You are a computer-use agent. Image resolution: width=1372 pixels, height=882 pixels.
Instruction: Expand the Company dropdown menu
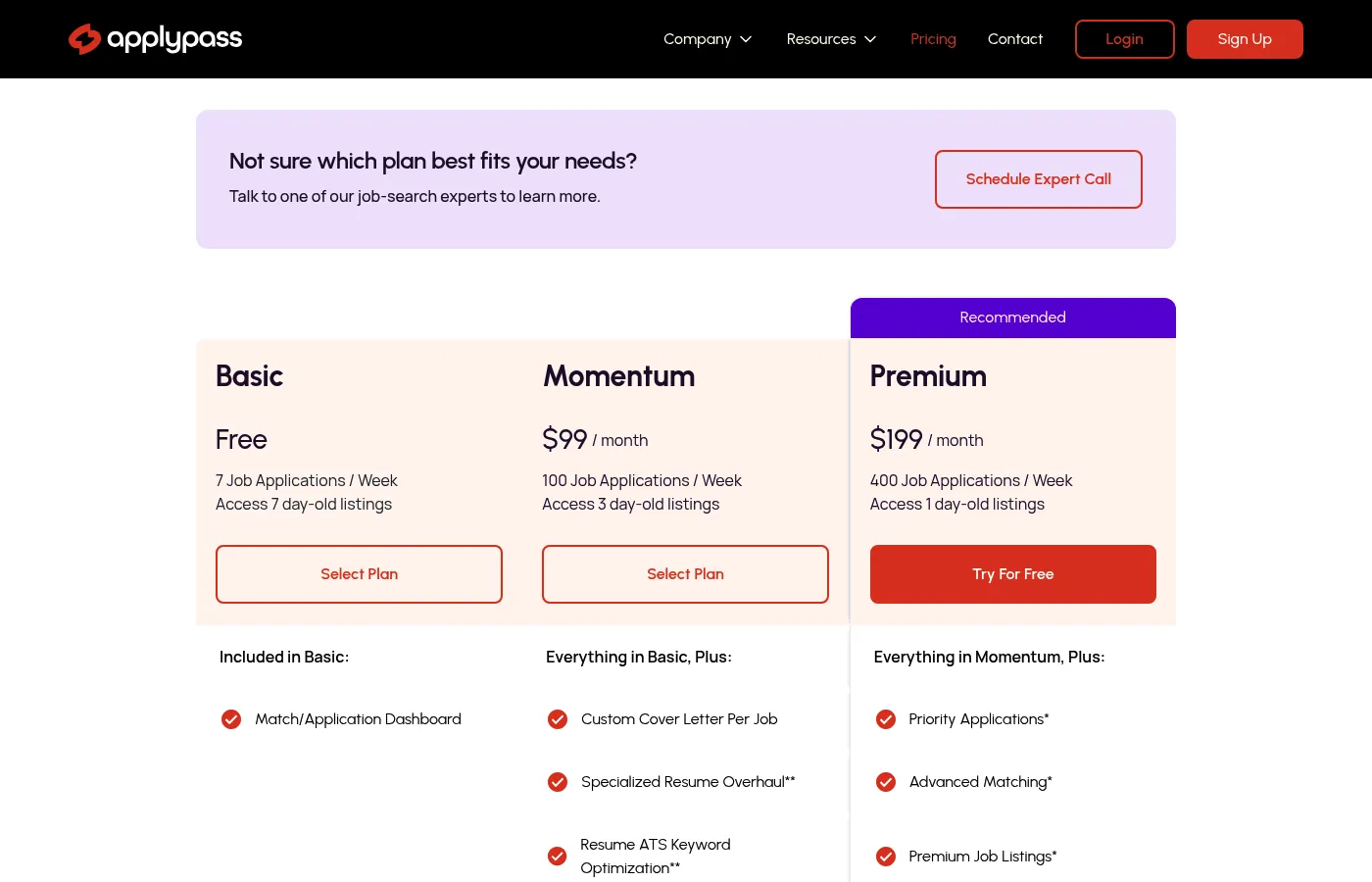[708, 39]
